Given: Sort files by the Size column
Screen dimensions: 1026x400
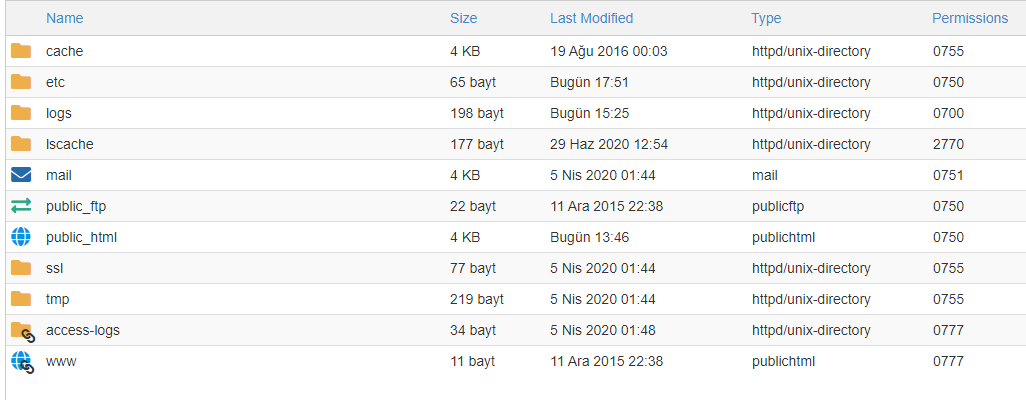Looking at the screenshot, I should [463, 18].
